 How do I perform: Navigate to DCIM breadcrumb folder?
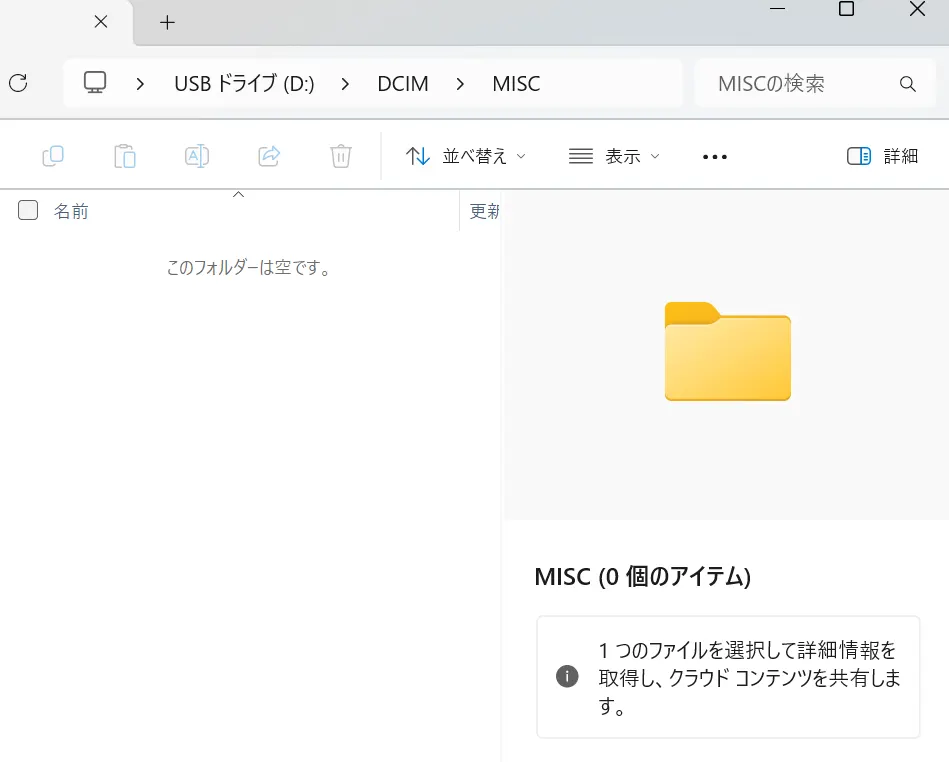(x=402, y=84)
